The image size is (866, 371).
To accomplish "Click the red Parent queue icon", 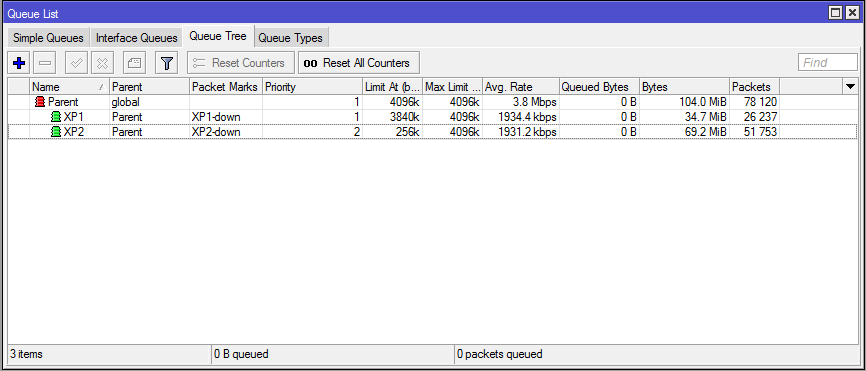I will [x=40, y=102].
